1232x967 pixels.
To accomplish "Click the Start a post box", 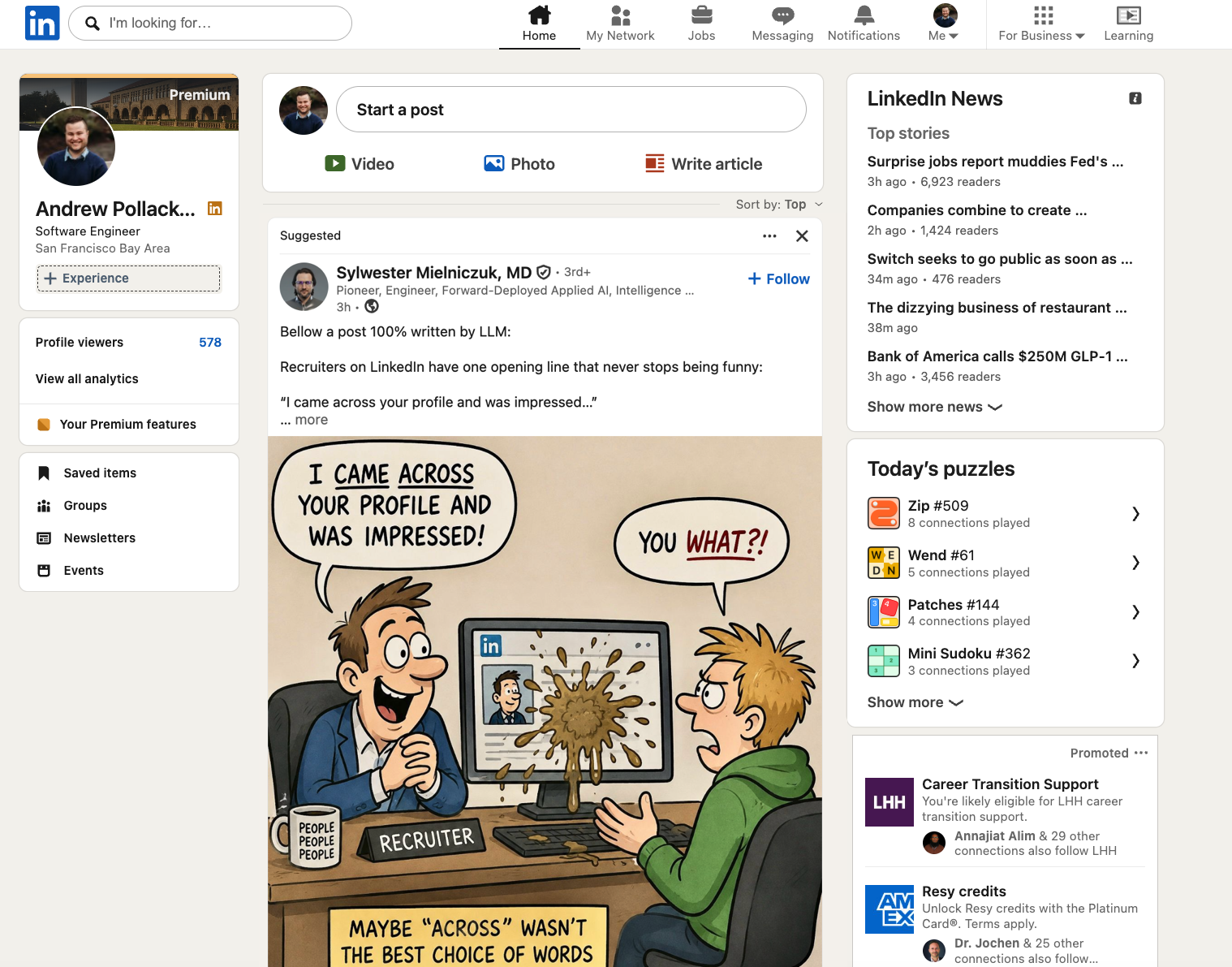I will coord(571,110).
